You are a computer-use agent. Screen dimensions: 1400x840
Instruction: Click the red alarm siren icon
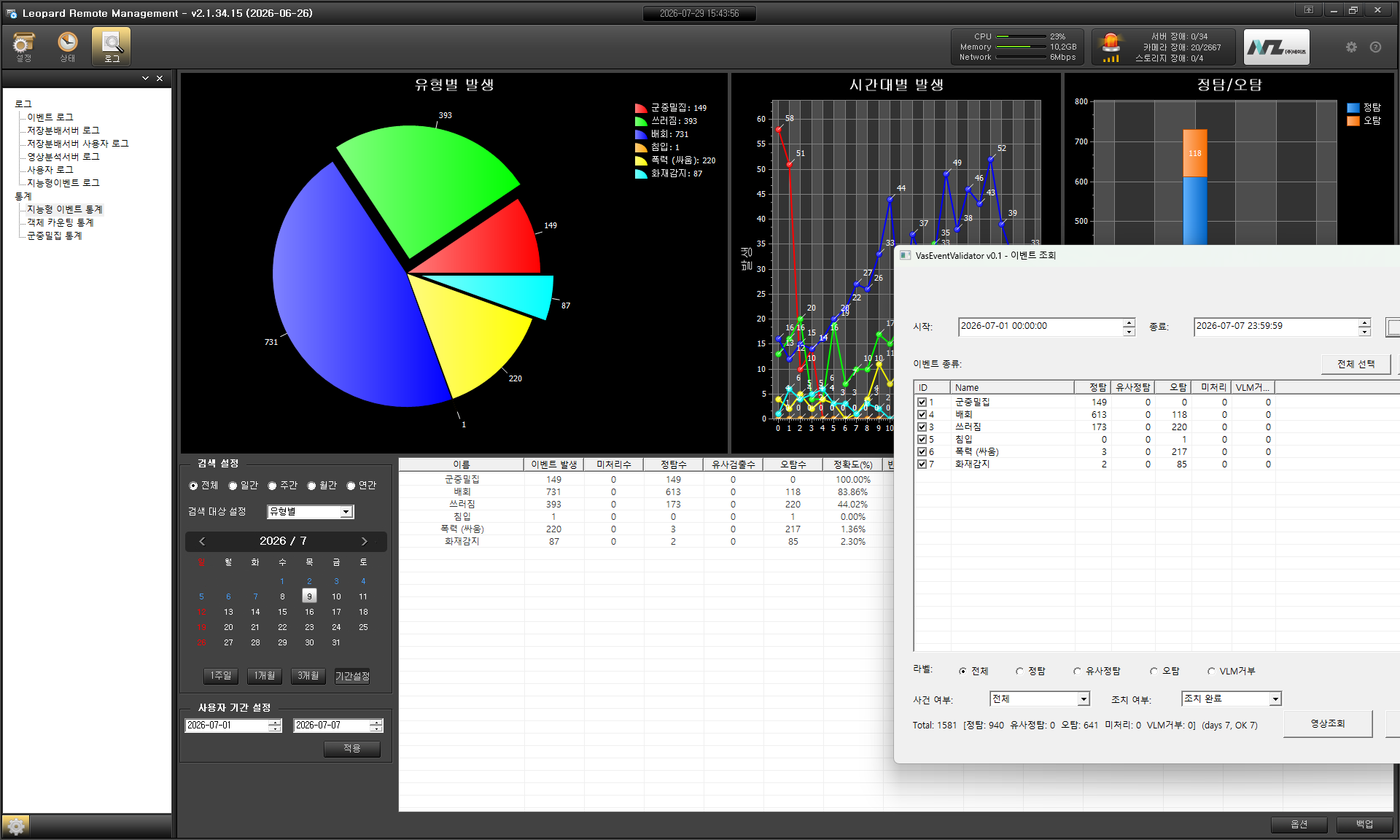click(1111, 47)
